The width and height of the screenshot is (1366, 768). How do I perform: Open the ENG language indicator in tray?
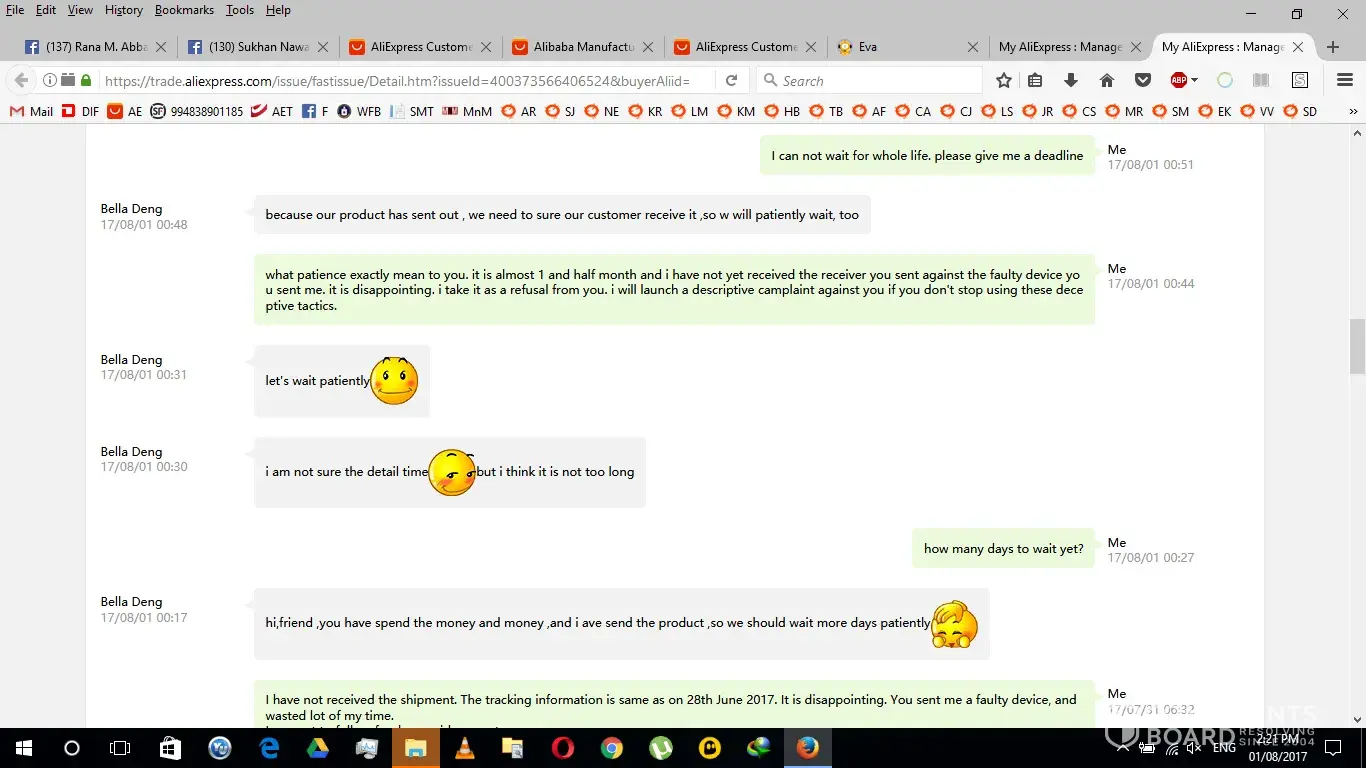coord(1224,748)
